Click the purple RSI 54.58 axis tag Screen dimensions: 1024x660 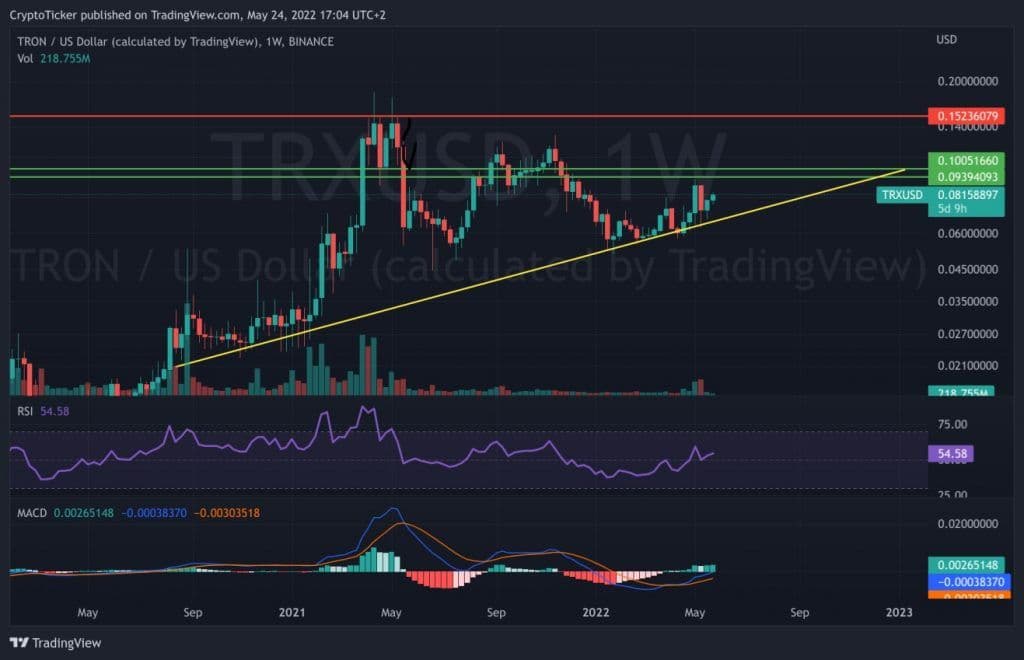[x=951, y=454]
